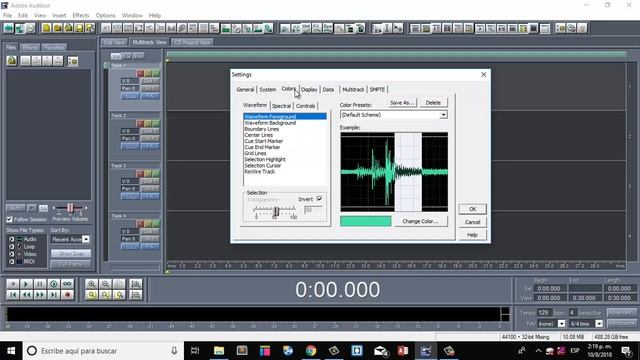
Task: Click the Change Color button
Action: click(x=420, y=221)
